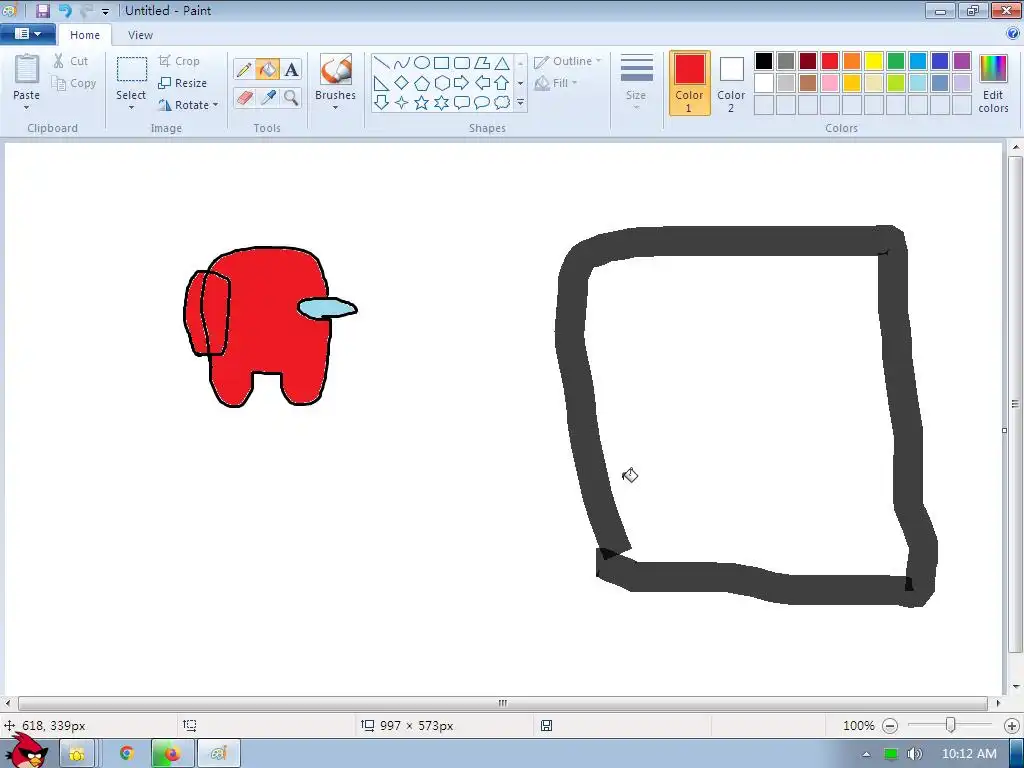The image size is (1024, 768).
Task: Choose the Rounded rectangular callout shape
Action: [x=462, y=103]
